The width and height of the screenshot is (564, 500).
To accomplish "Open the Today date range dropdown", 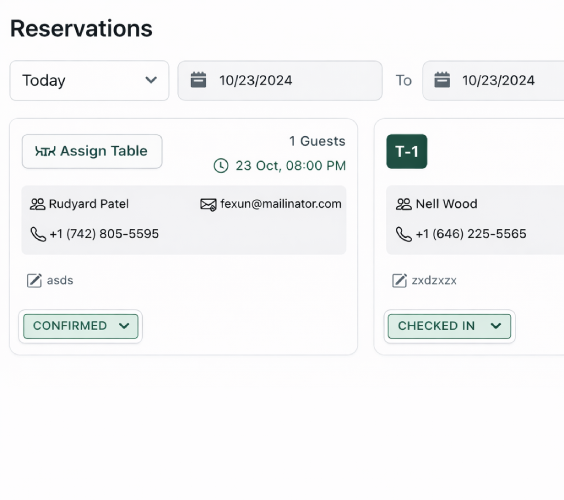I will point(89,81).
